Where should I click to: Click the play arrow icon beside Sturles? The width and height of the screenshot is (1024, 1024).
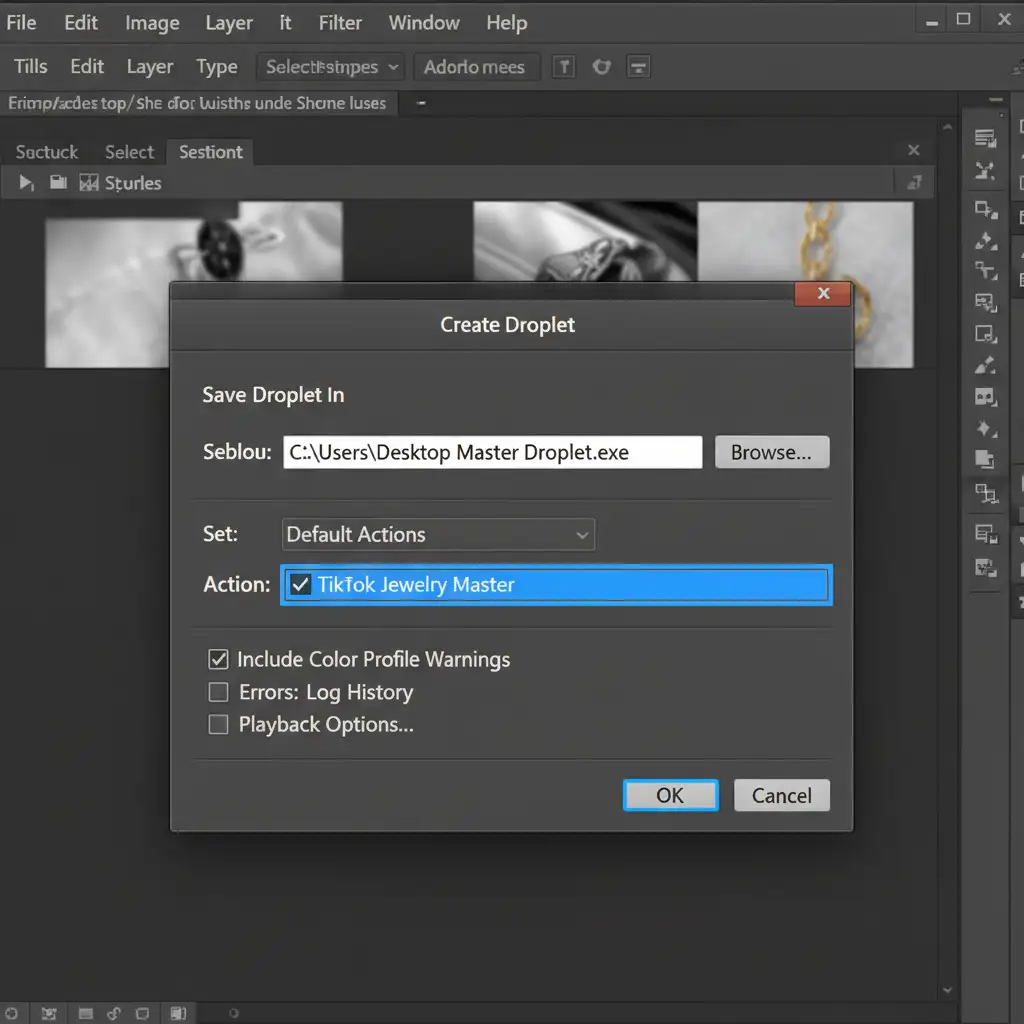(26, 183)
